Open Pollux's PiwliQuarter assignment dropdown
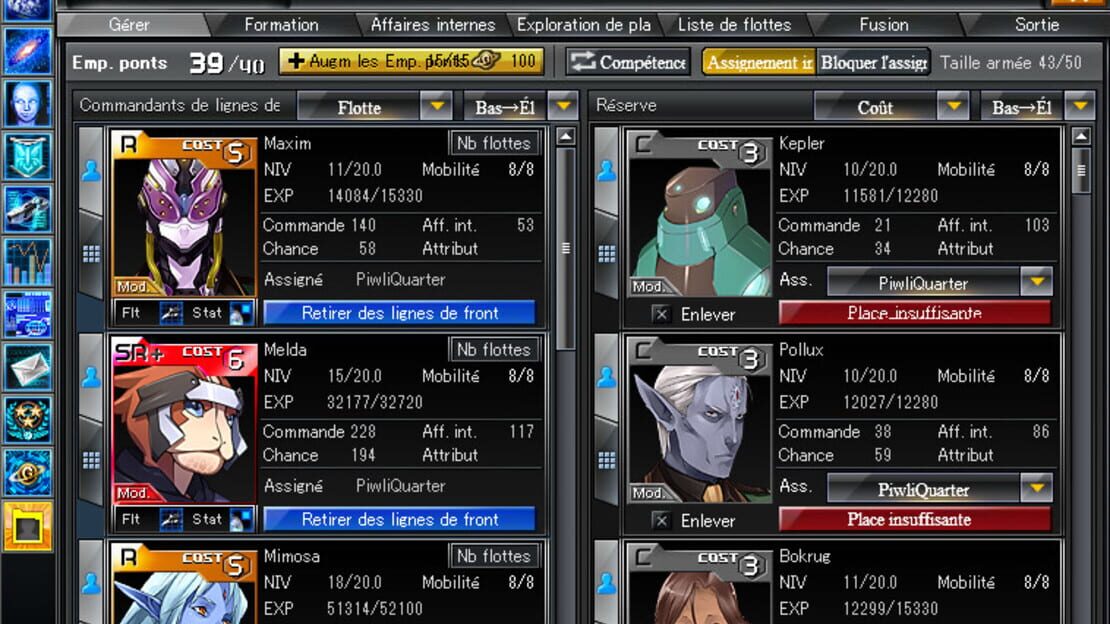The width and height of the screenshot is (1110, 624). click(940, 489)
